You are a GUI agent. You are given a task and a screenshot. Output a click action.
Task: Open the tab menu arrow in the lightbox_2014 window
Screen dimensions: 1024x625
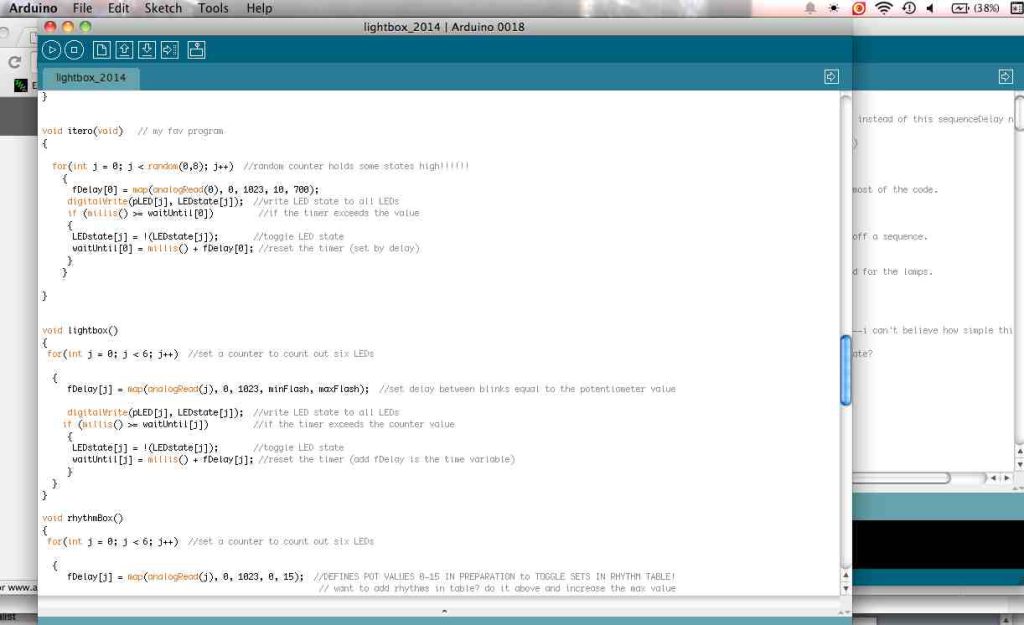point(831,77)
